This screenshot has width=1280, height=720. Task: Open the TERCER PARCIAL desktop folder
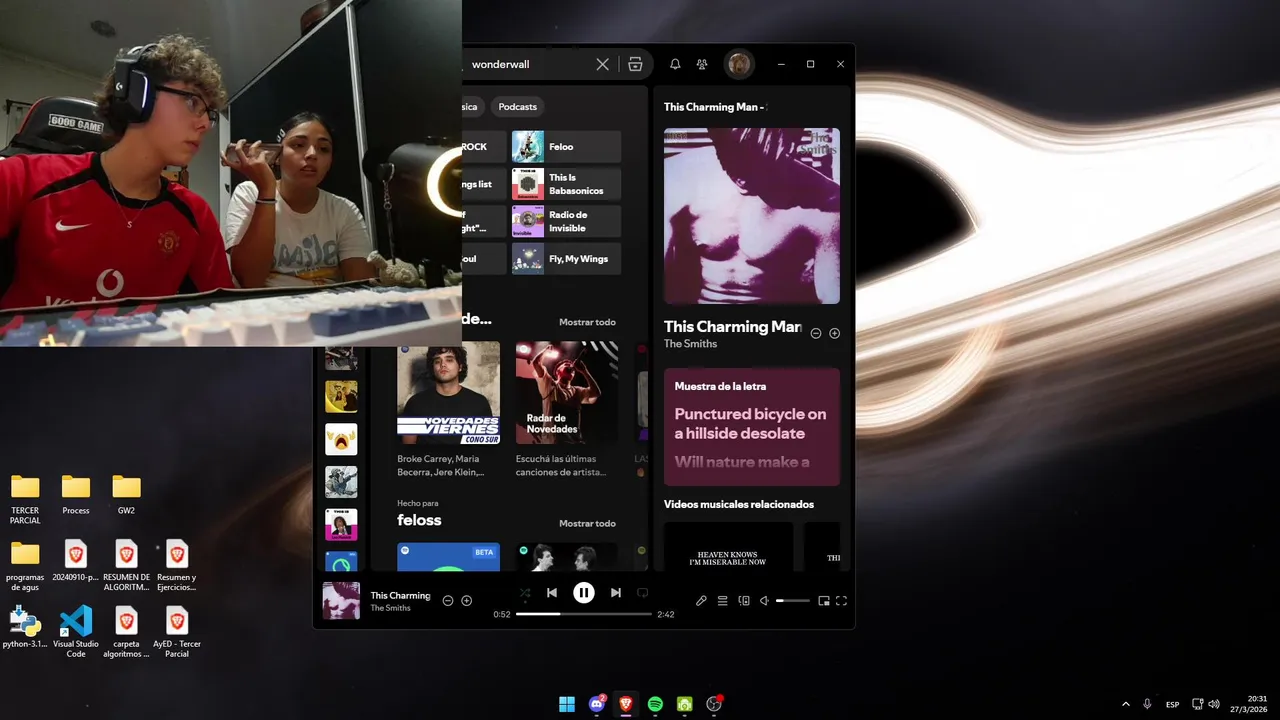(25, 499)
